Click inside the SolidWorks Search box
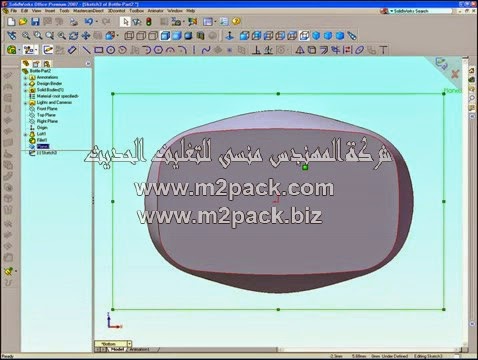Screen dimensions: 478x360 tap(422, 11)
